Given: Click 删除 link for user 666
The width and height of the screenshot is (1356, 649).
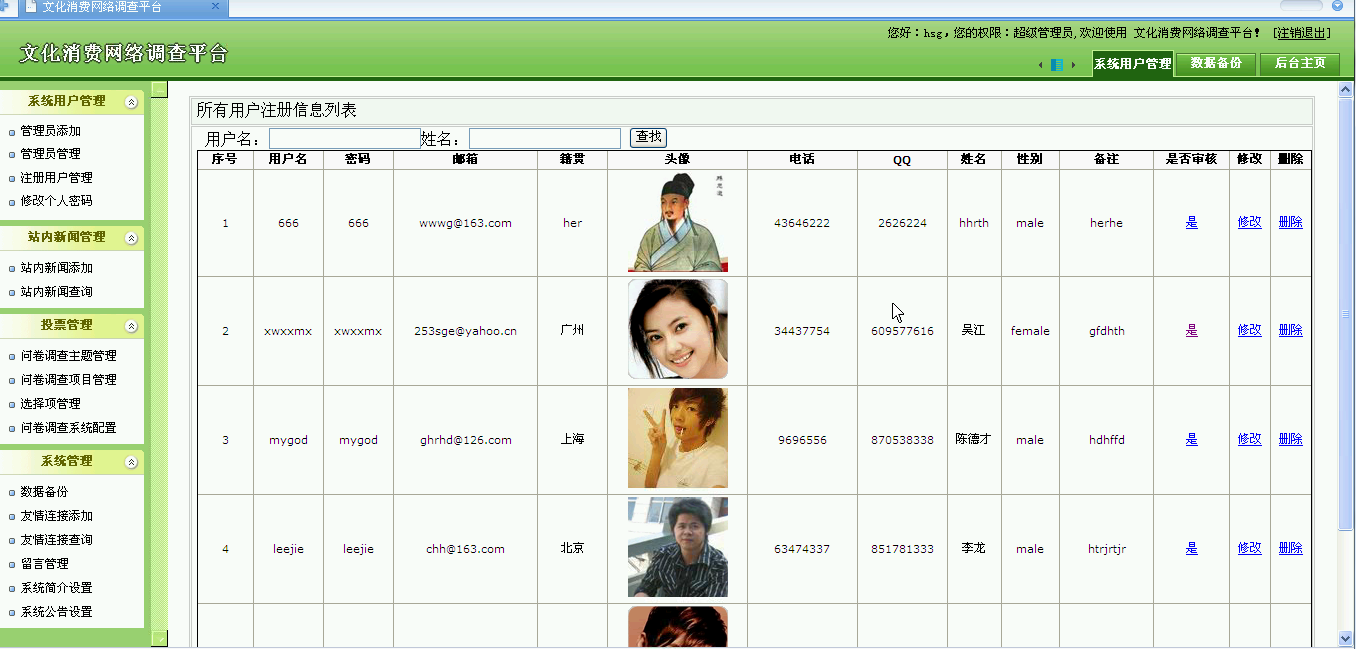Looking at the screenshot, I should pyautogui.click(x=1290, y=222).
